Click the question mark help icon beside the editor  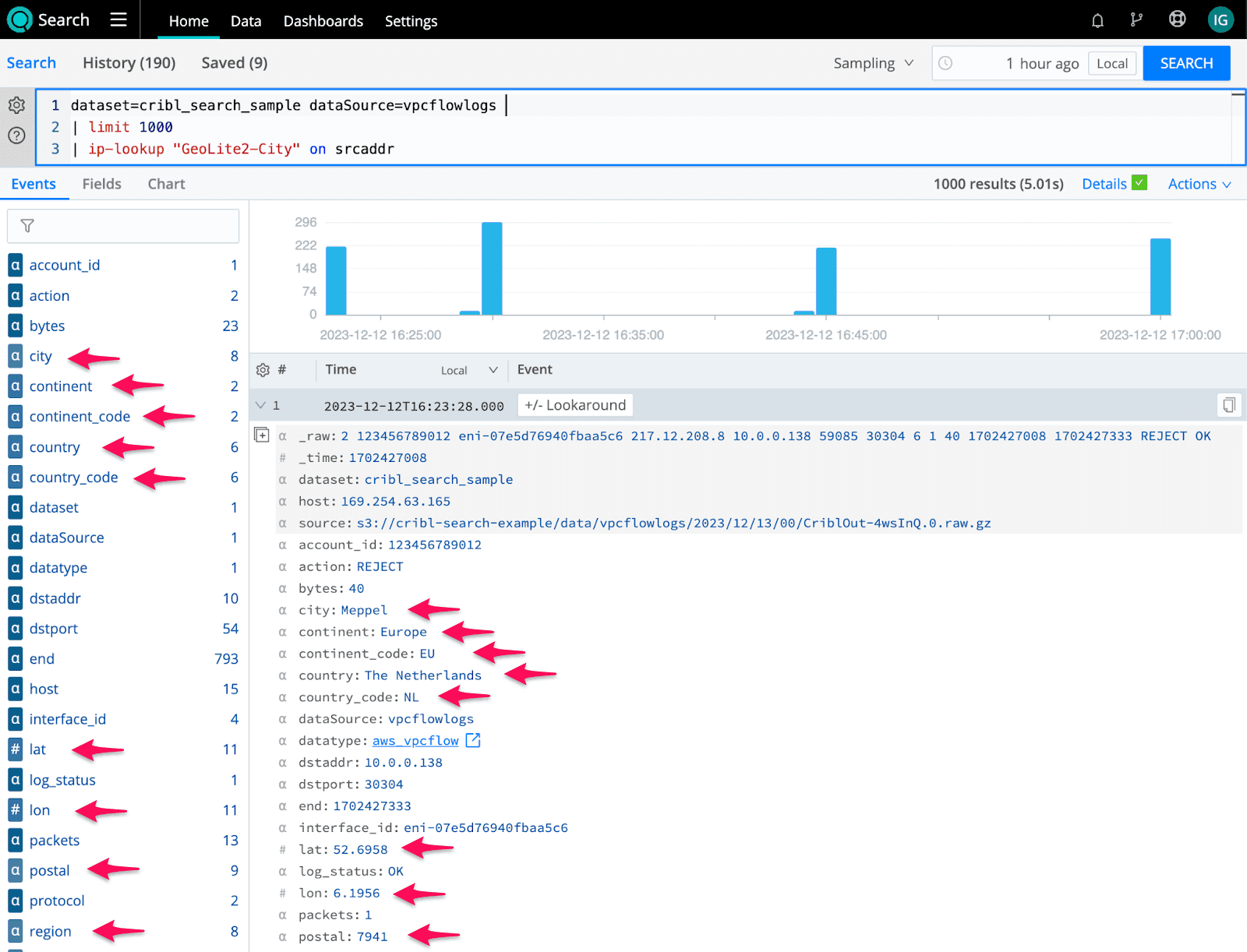coord(16,136)
